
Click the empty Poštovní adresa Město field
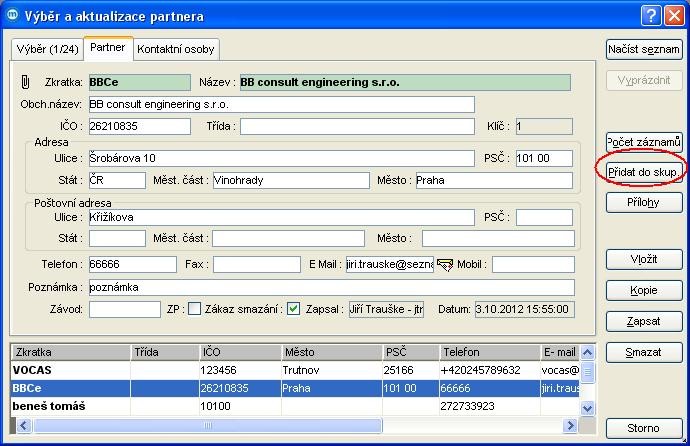tap(498, 238)
